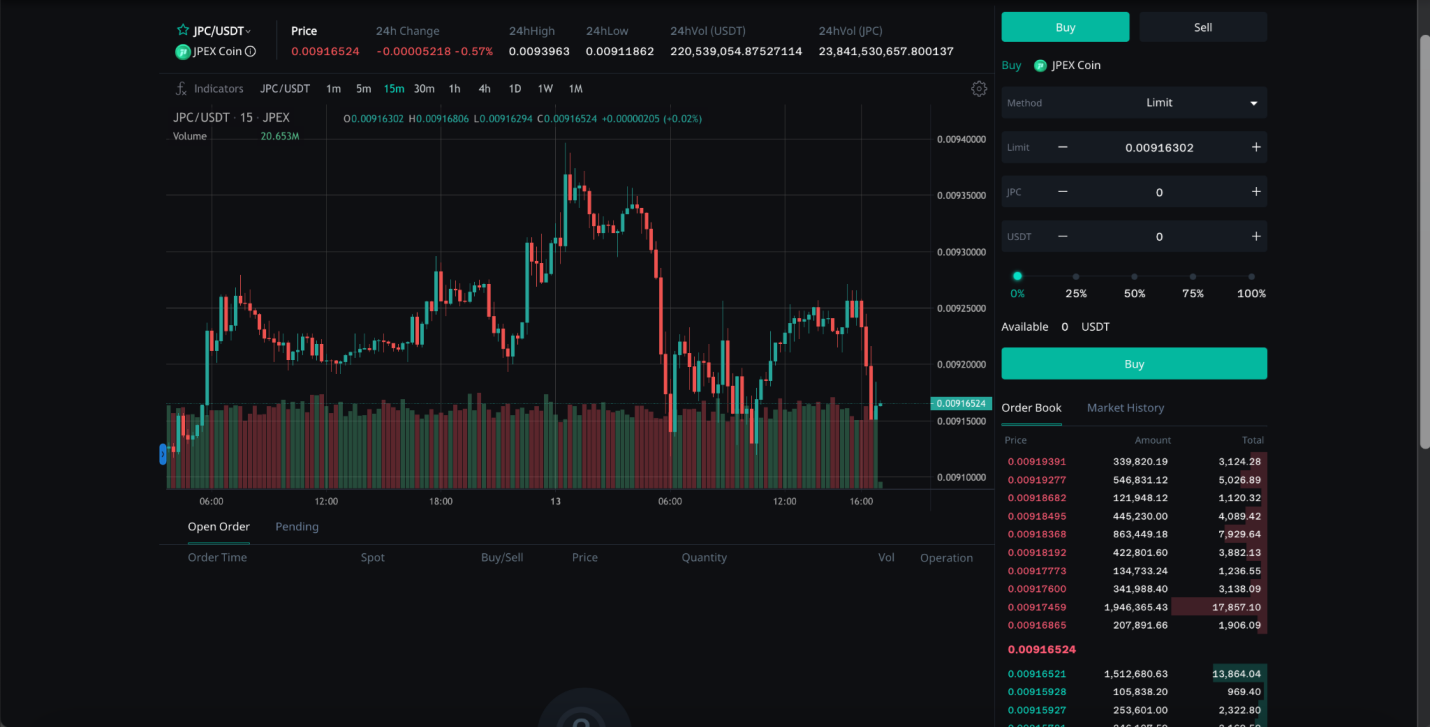The image size is (1430, 727).
Task: Select the 30m timeframe
Action: [x=424, y=89]
